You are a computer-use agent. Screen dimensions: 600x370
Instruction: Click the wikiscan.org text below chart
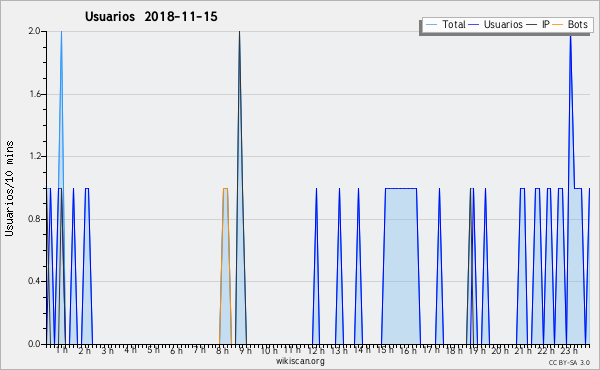pos(300,361)
